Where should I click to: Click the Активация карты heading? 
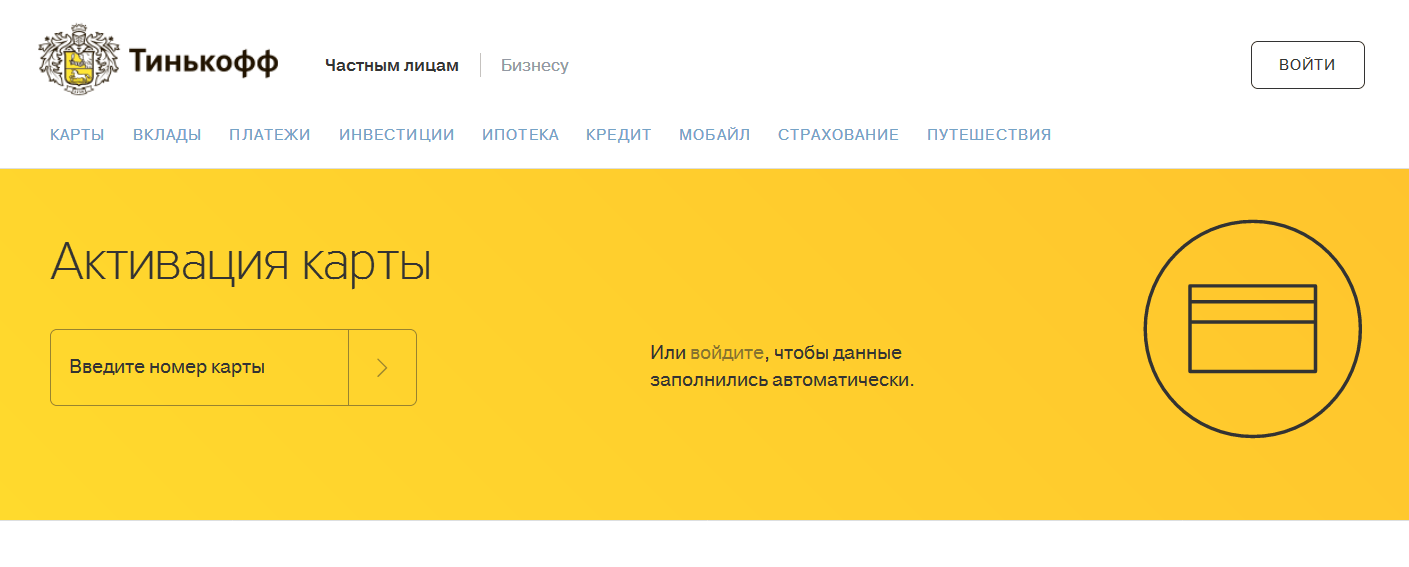point(241,263)
